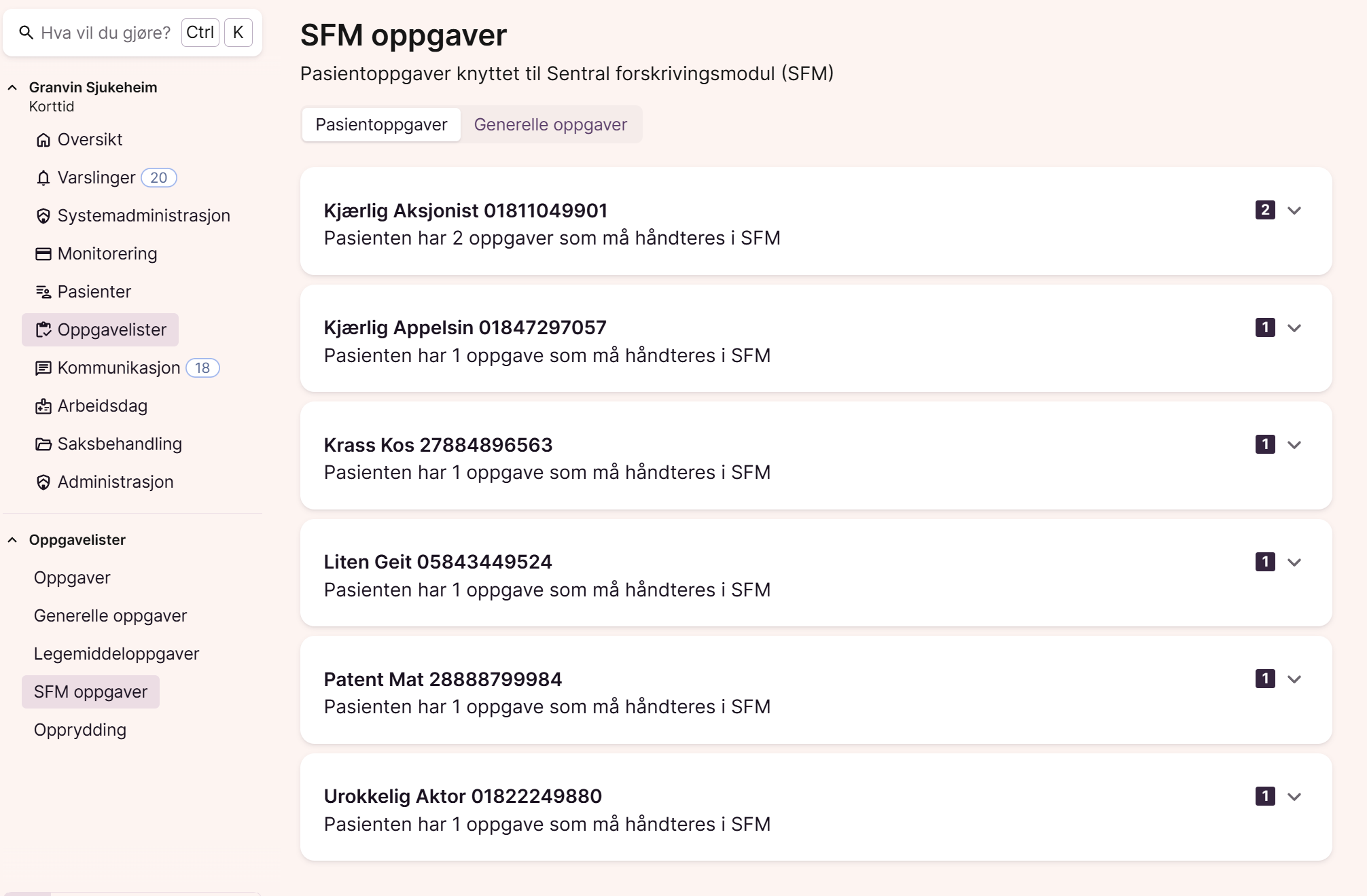Viewport: 1367px width, 896px height.
Task: Open Legemiddeloppgaver in sidebar
Action: (x=116, y=654)
